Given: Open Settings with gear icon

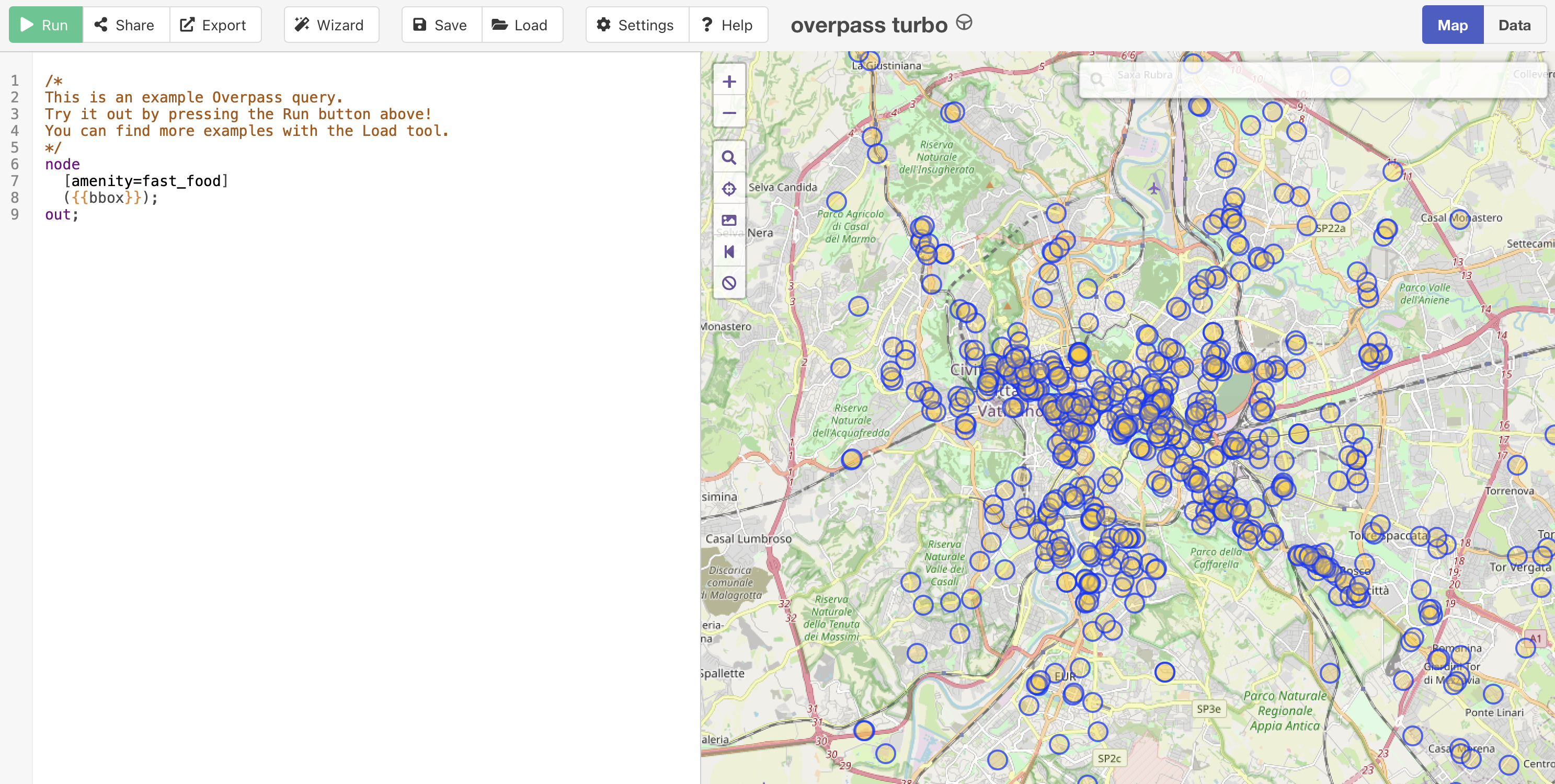Looking at the screenshot, I should (x=636, y=25).
